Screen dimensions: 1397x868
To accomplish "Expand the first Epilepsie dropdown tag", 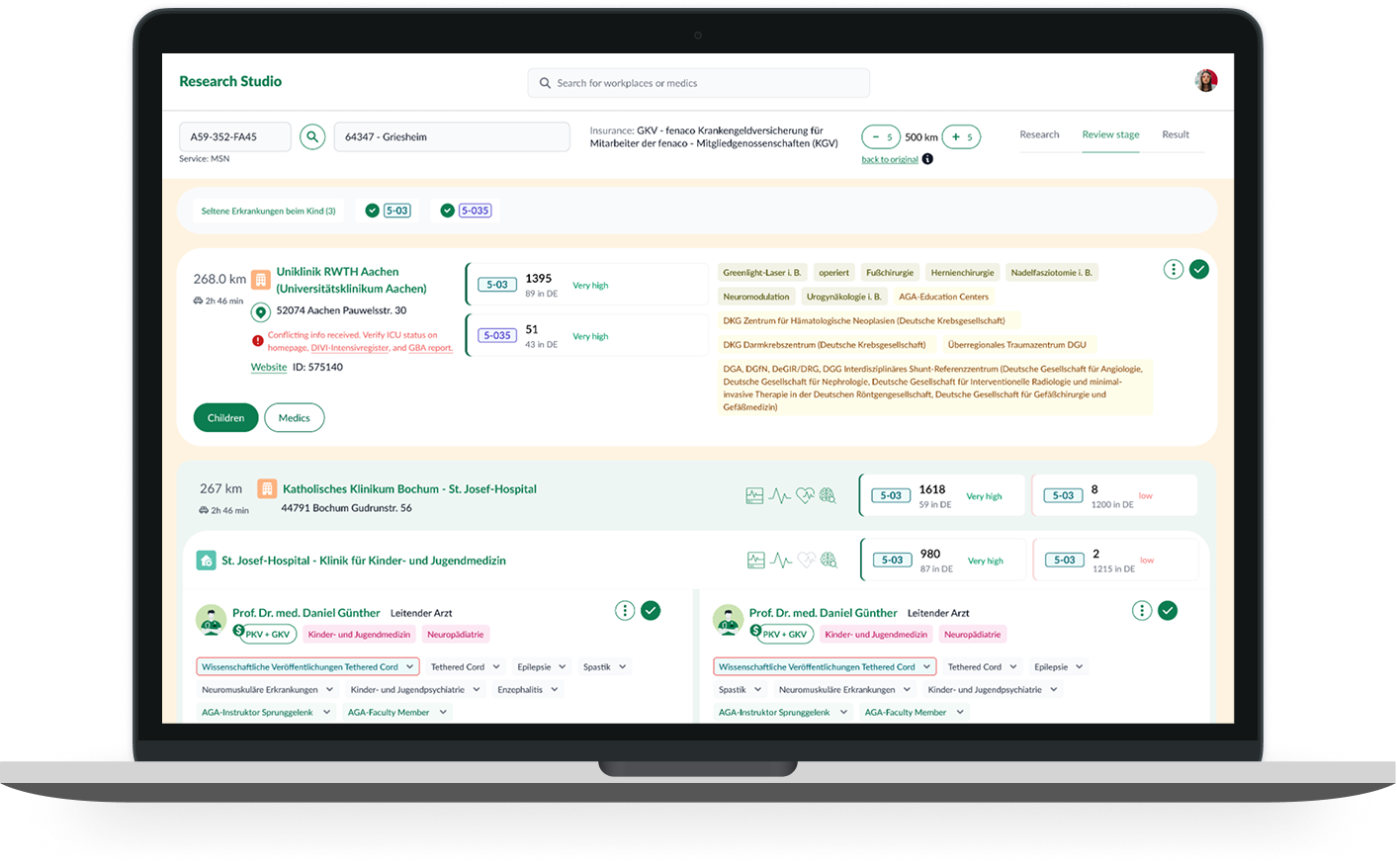I will 543,667.
